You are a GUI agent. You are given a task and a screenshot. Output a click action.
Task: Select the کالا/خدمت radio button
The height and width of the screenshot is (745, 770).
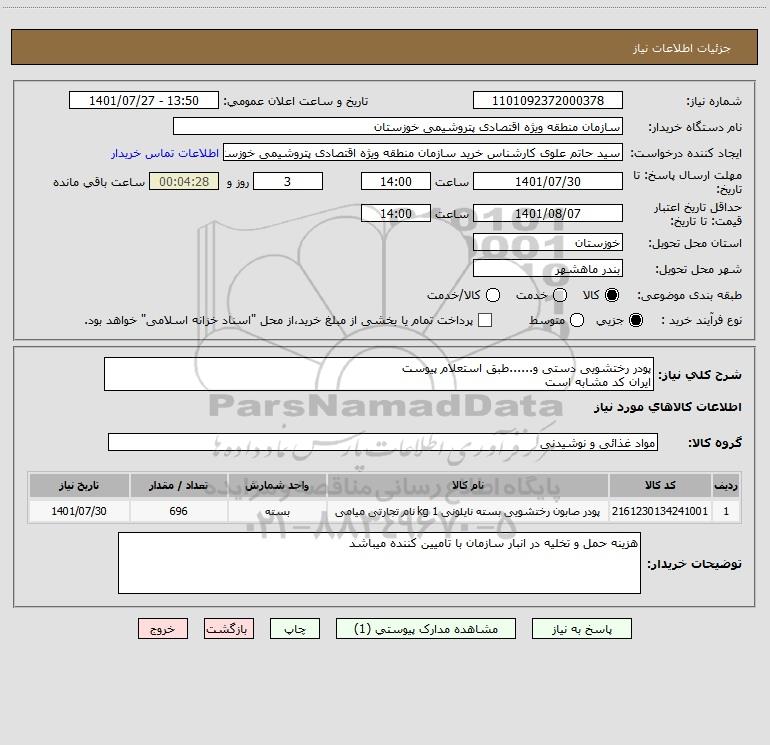493,295
